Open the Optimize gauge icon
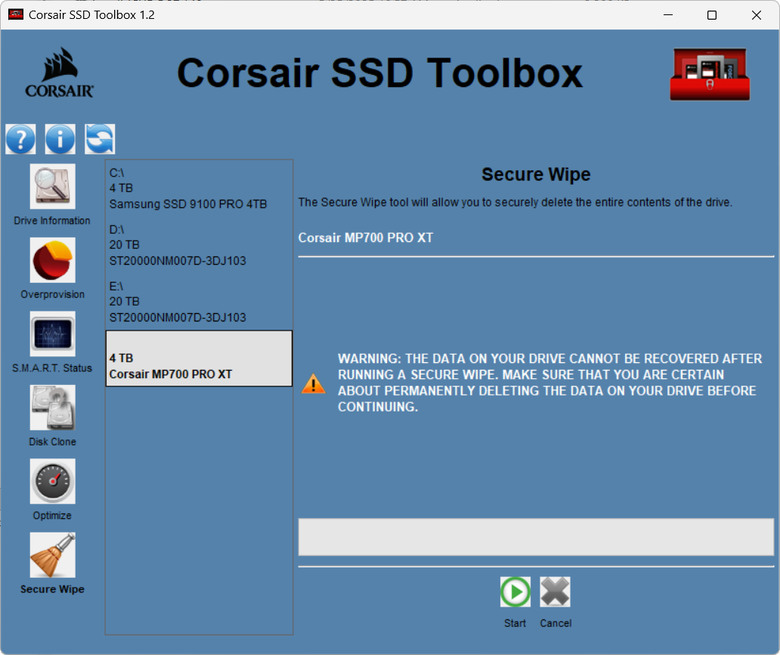Image resolution: width=780 pixels, height=655 pixels. pyautogui.click(x=53, y=481)
